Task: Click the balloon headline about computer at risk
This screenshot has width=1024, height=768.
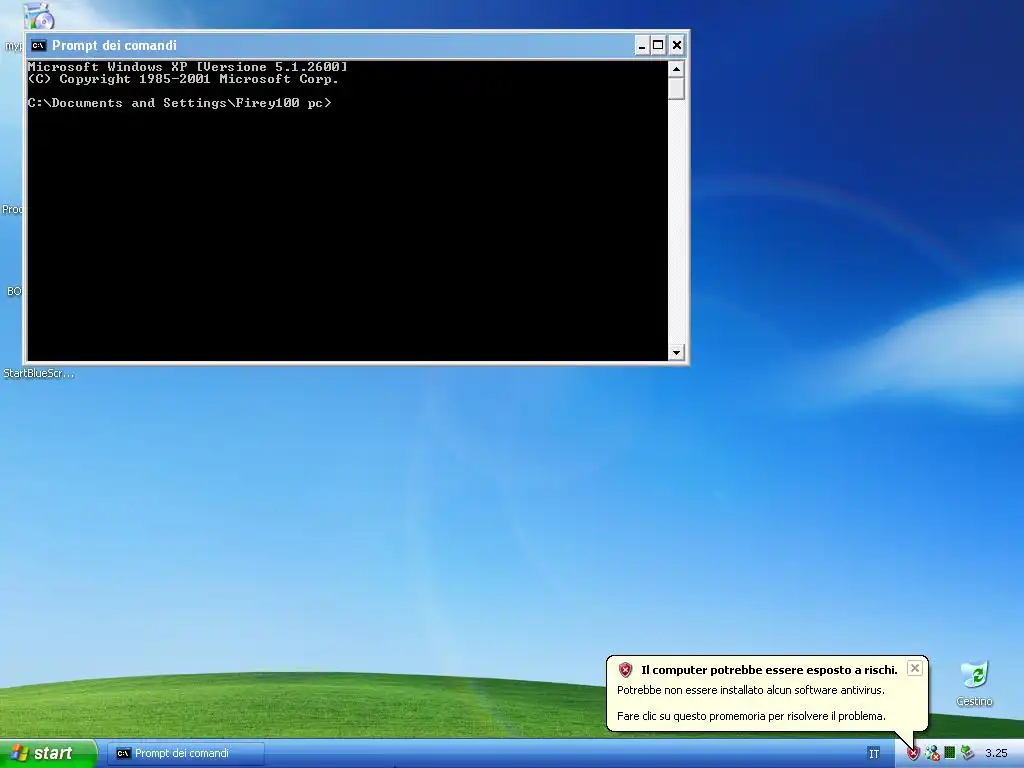Action: click(x=769, y=670)
